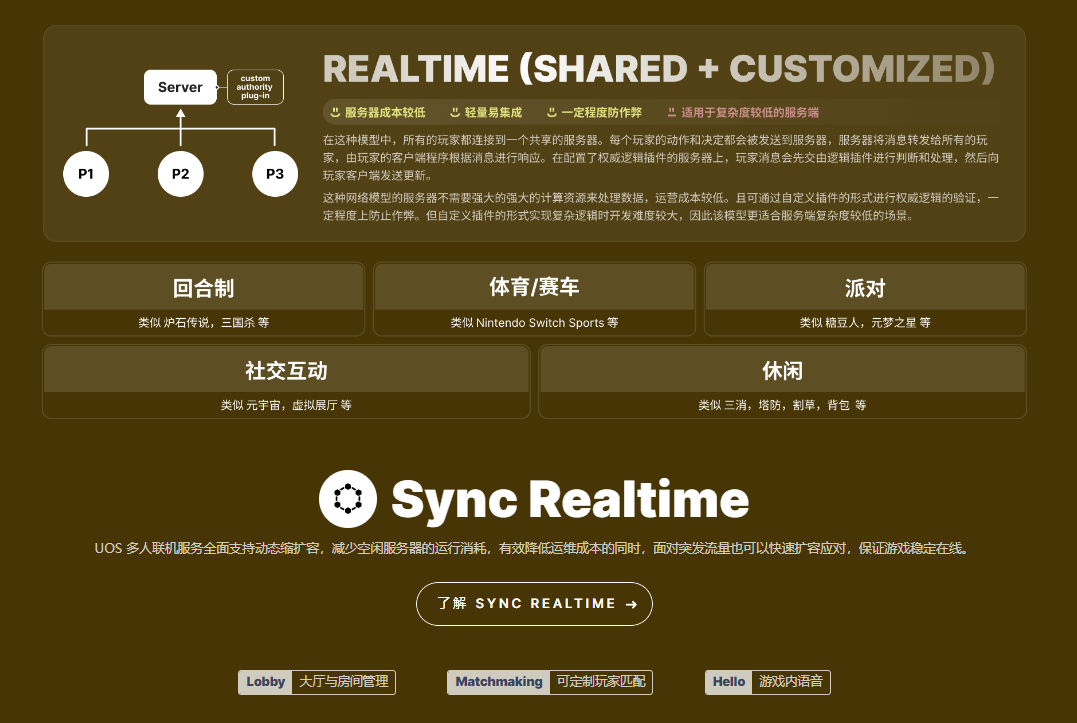The image size is (1077, 723).
Task: Click the REALTIME (SHARED + CUSTOMIZED) heading
Action: pos(659,69)
